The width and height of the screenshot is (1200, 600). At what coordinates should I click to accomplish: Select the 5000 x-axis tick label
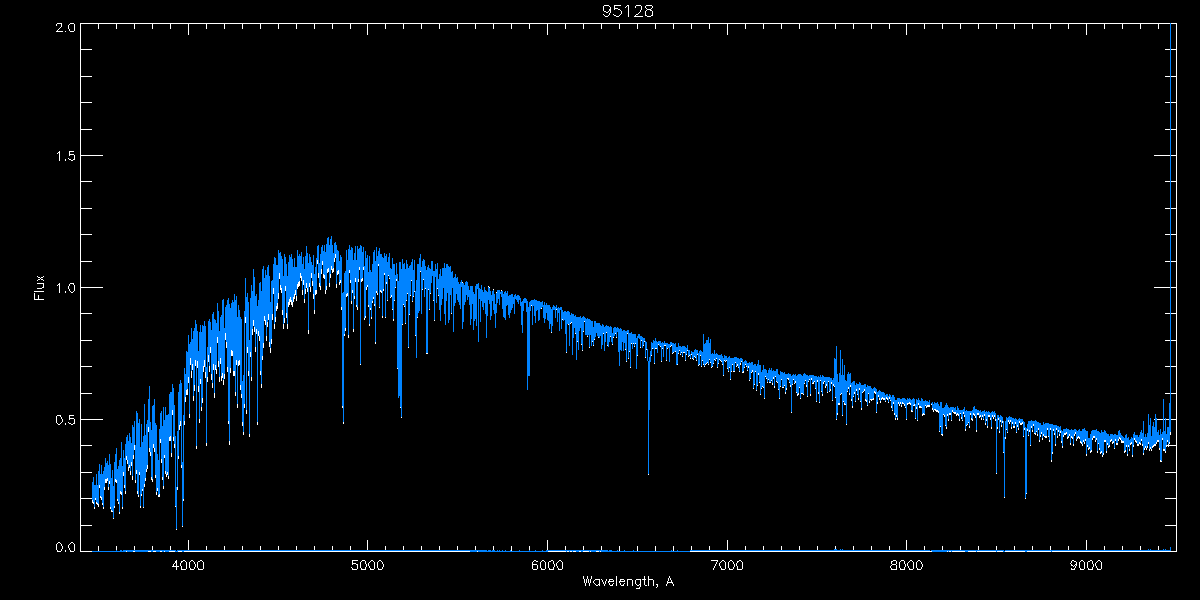pos(367,564)
